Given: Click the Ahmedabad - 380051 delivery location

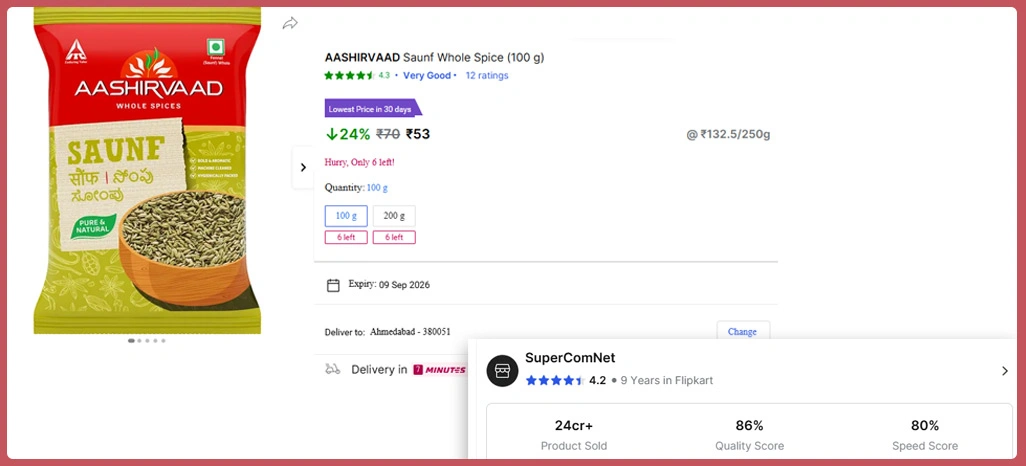Looking at the screenshot, I should point(410,332).
